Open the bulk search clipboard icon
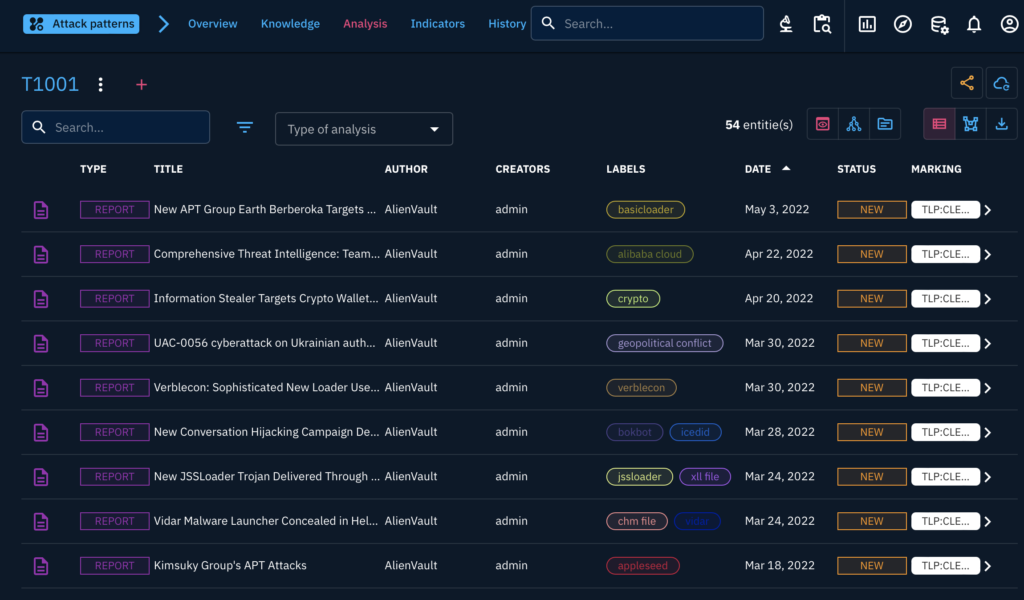 pos(822,24)
